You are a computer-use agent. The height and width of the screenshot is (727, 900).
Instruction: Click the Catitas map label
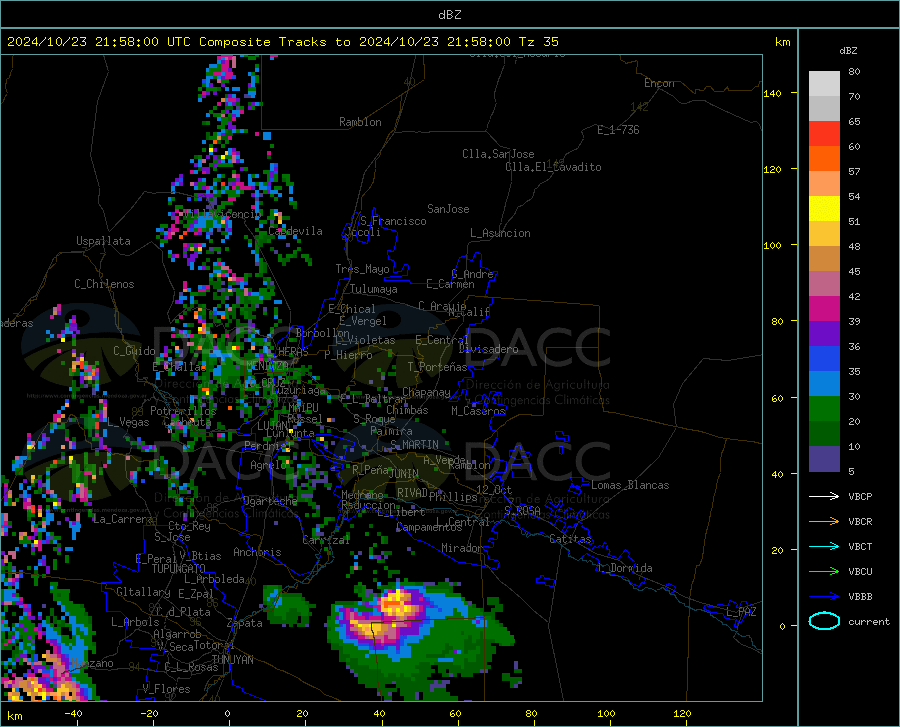point(570,538)
